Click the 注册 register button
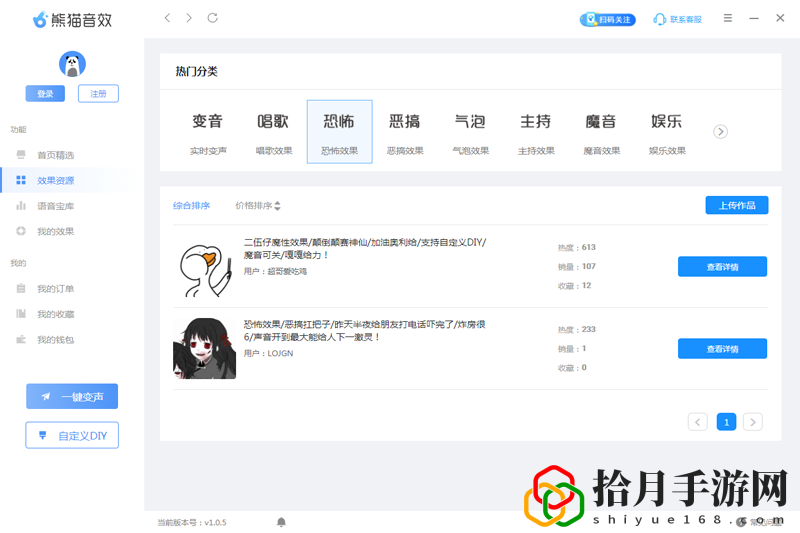The image size is (800, 533). coord(98,94)
